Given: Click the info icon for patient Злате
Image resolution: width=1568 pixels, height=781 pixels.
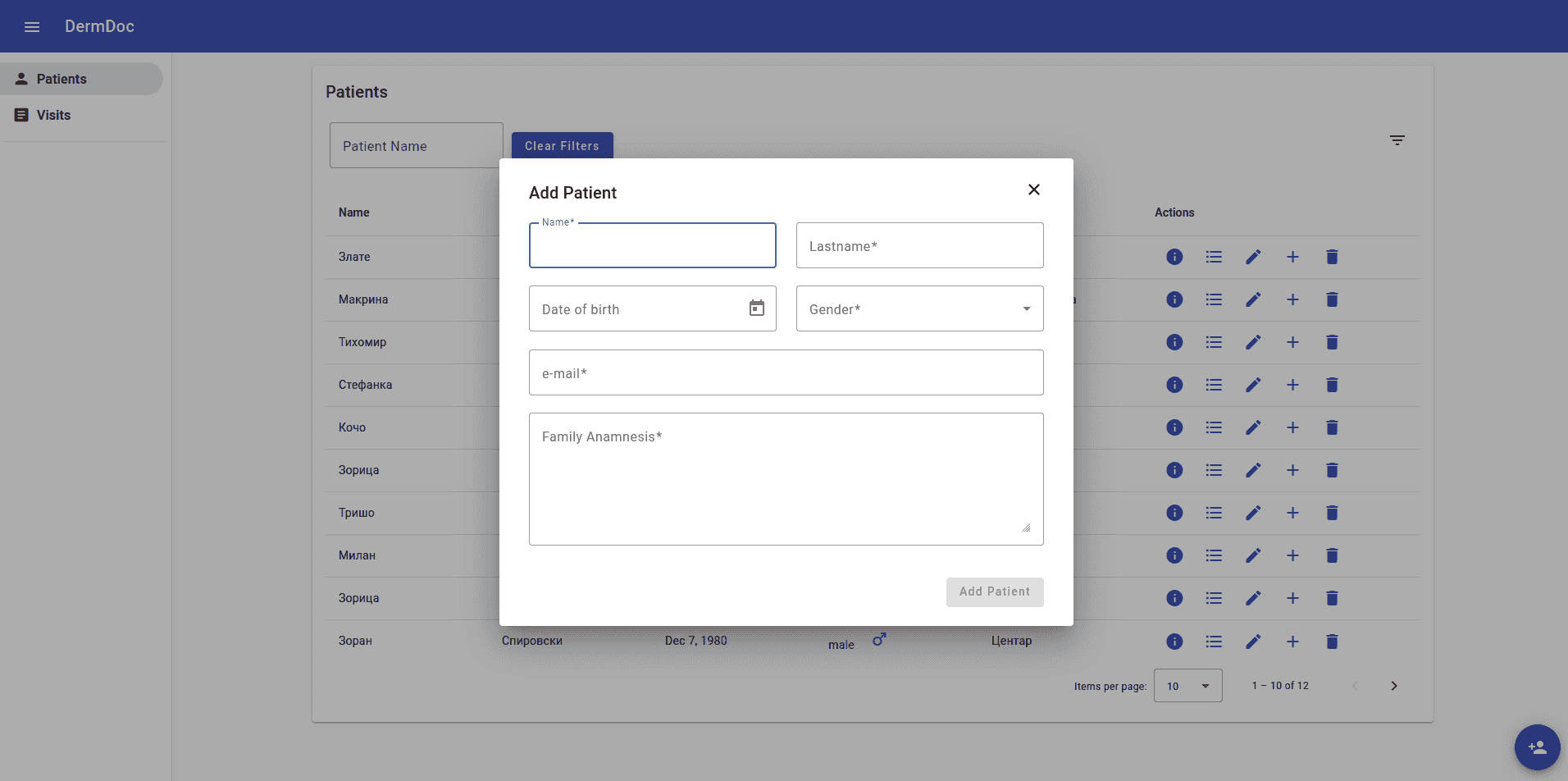Looking at the screenshot, I should 1174,257.
